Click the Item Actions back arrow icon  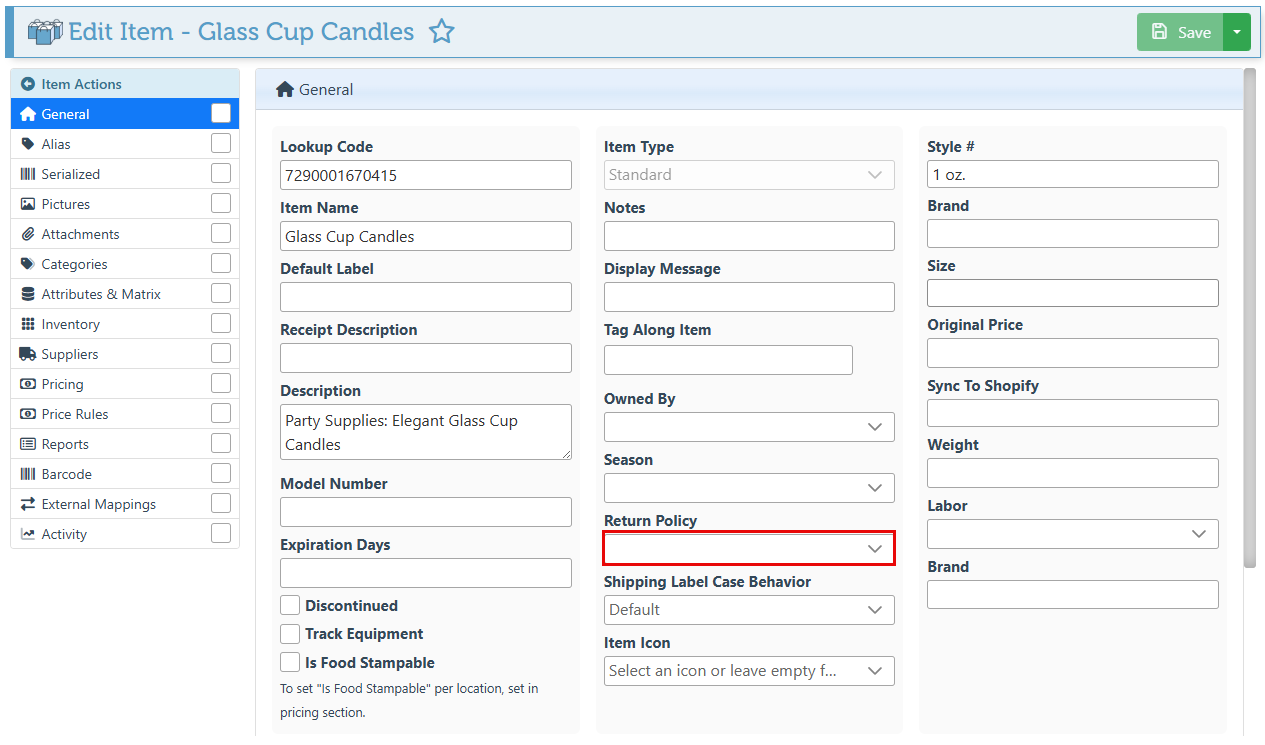28,84
